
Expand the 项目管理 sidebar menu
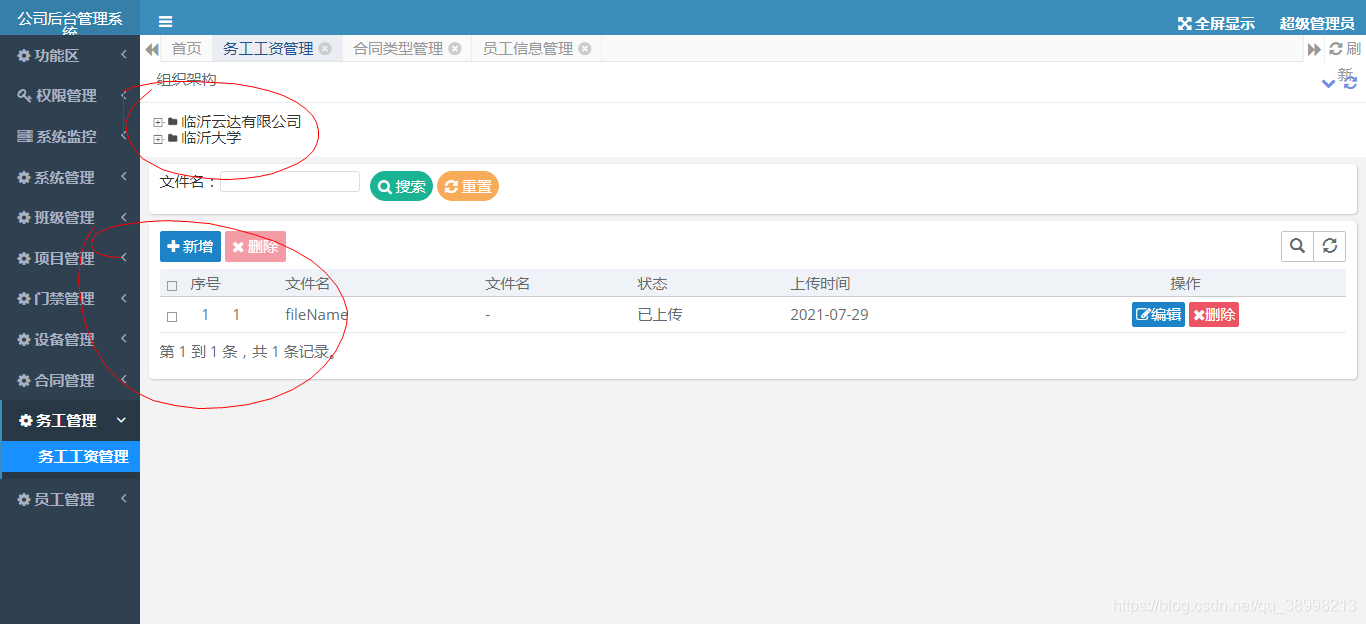tap(70, 259)
